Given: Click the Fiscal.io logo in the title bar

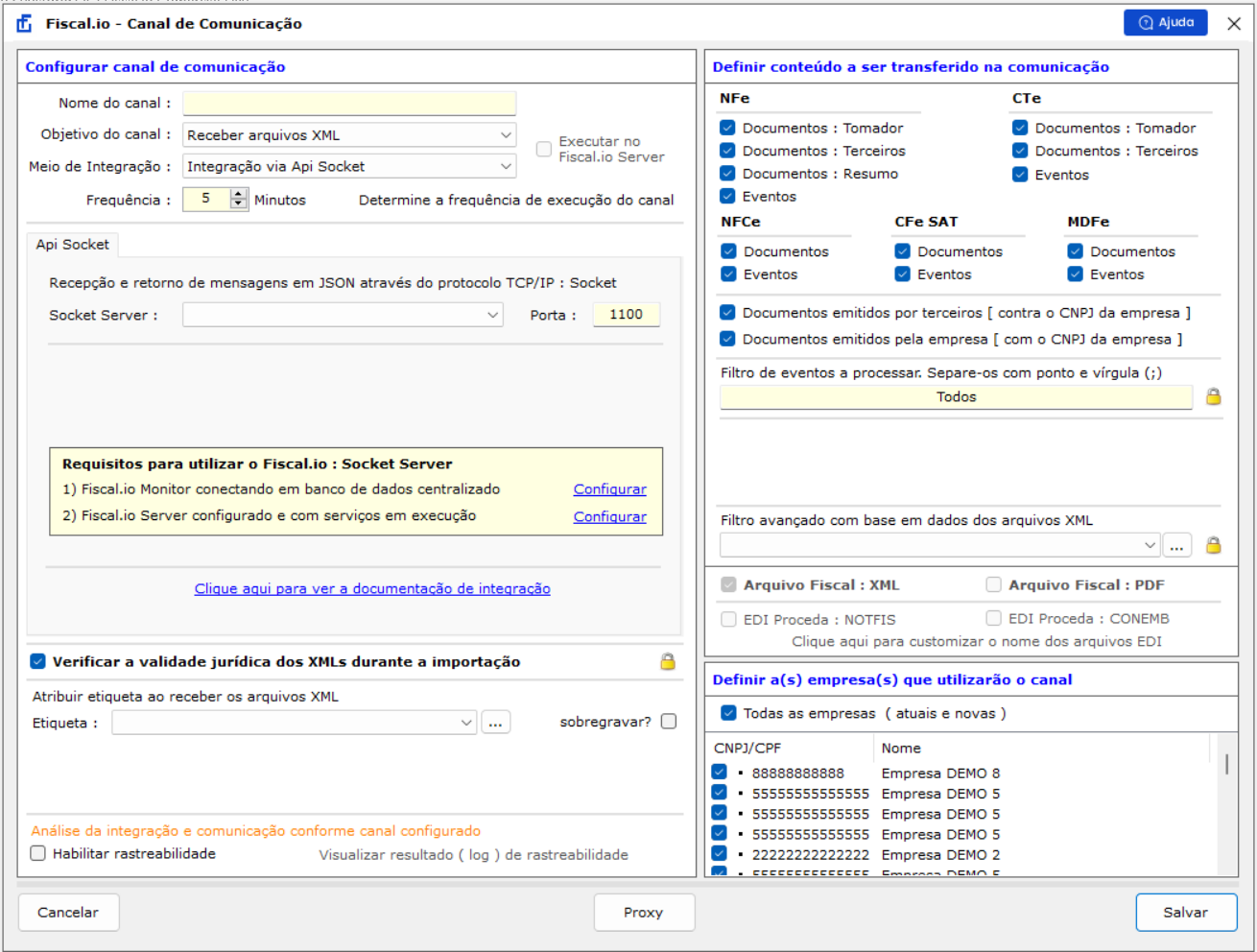Looking at the screenshot, I should 24,23.
